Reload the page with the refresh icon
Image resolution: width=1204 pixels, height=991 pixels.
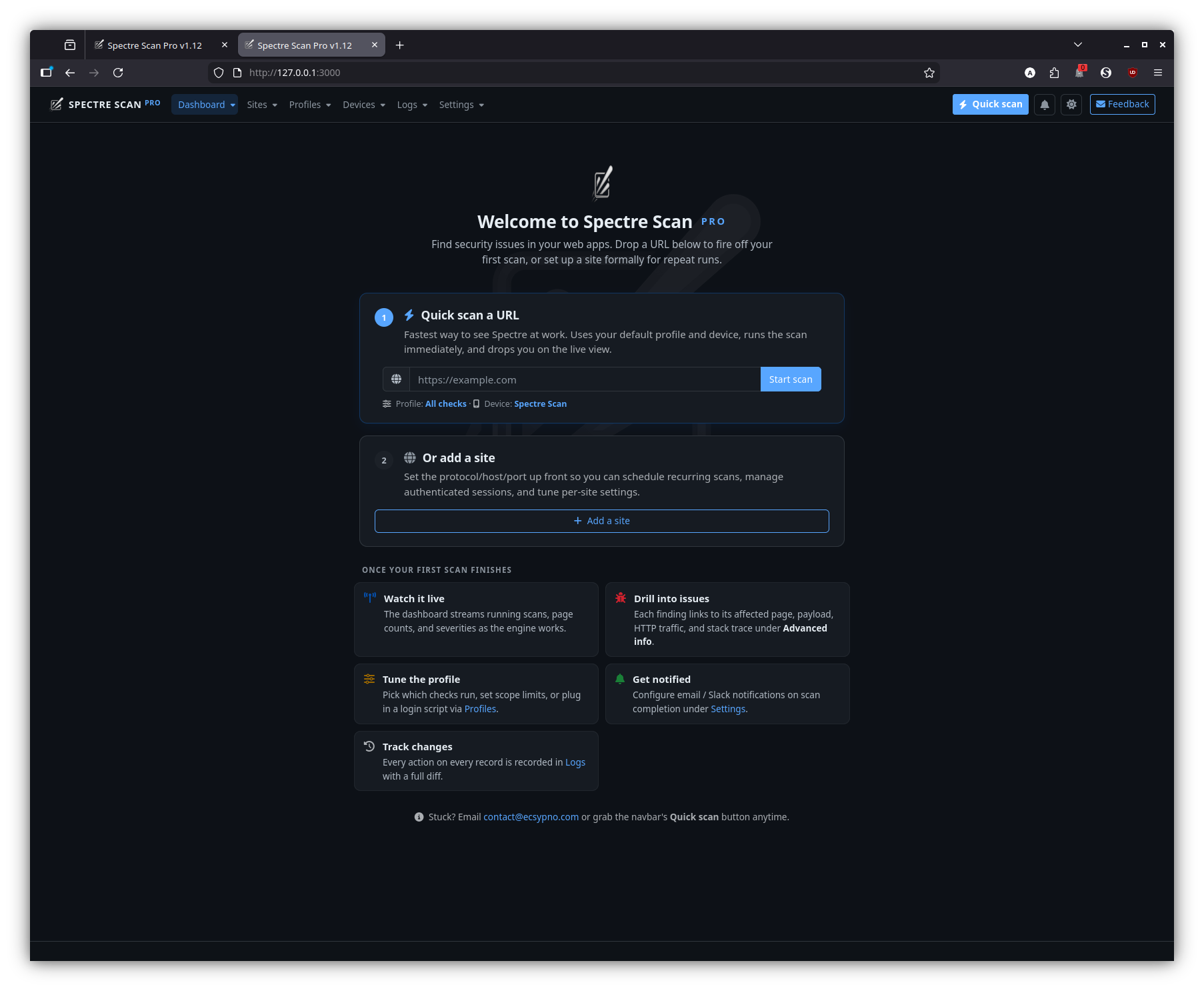[x=118, y=73]
